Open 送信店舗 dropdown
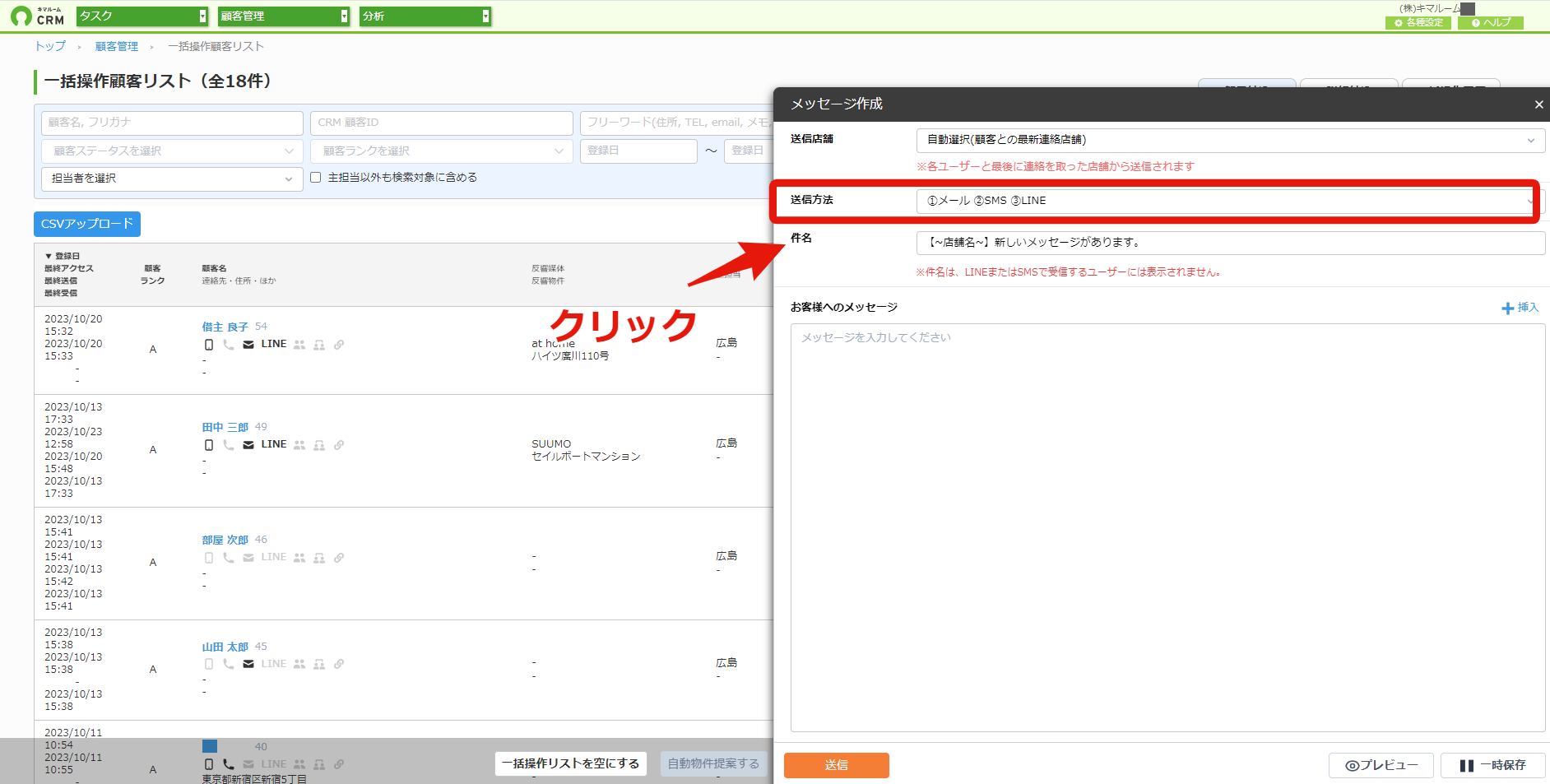The width and height of the screenshot is (1550, 784). (1230, 140)
